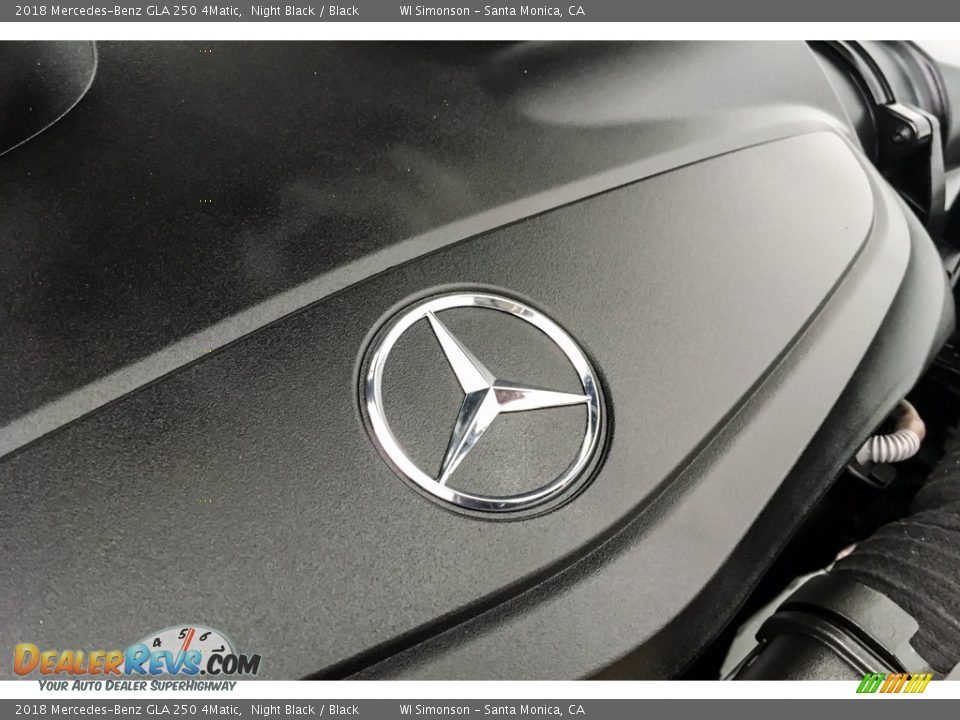Click the bottom caption 'WI Simonson - Santa Monica, CA'
The width and height of the screenshot is (960, 720).
(492, 710)
